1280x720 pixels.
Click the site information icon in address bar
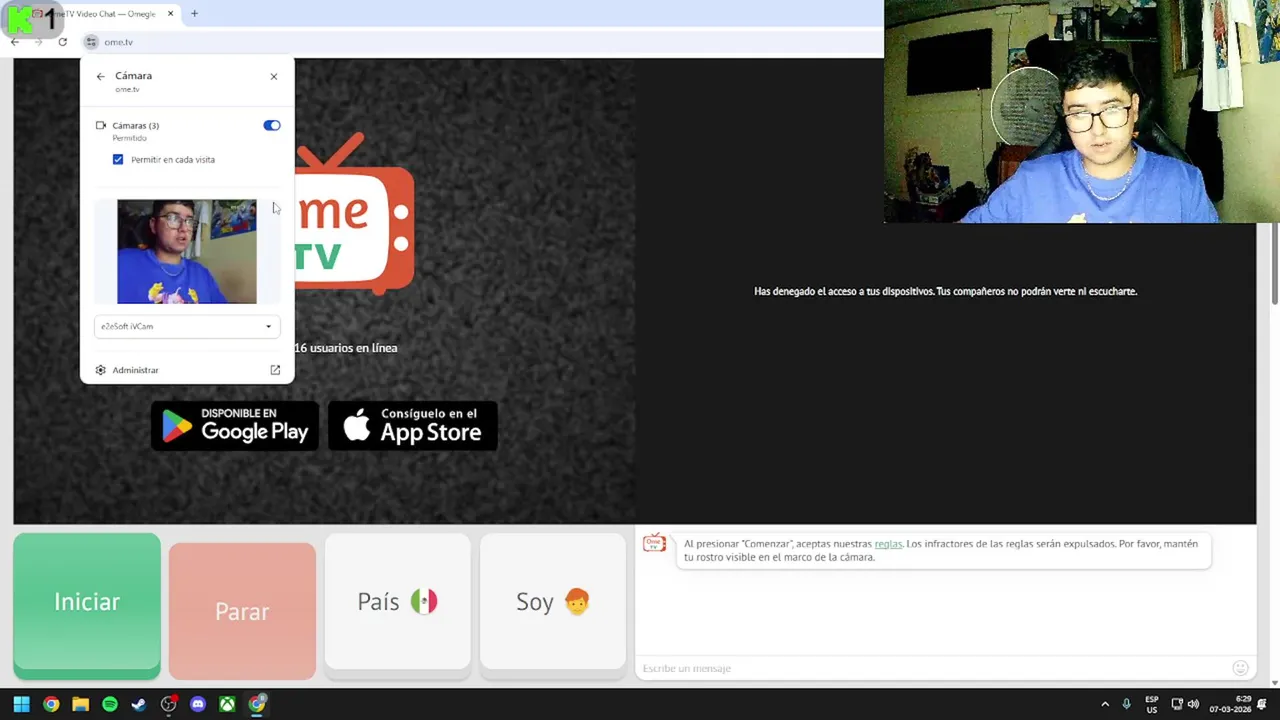click(91, 42)
